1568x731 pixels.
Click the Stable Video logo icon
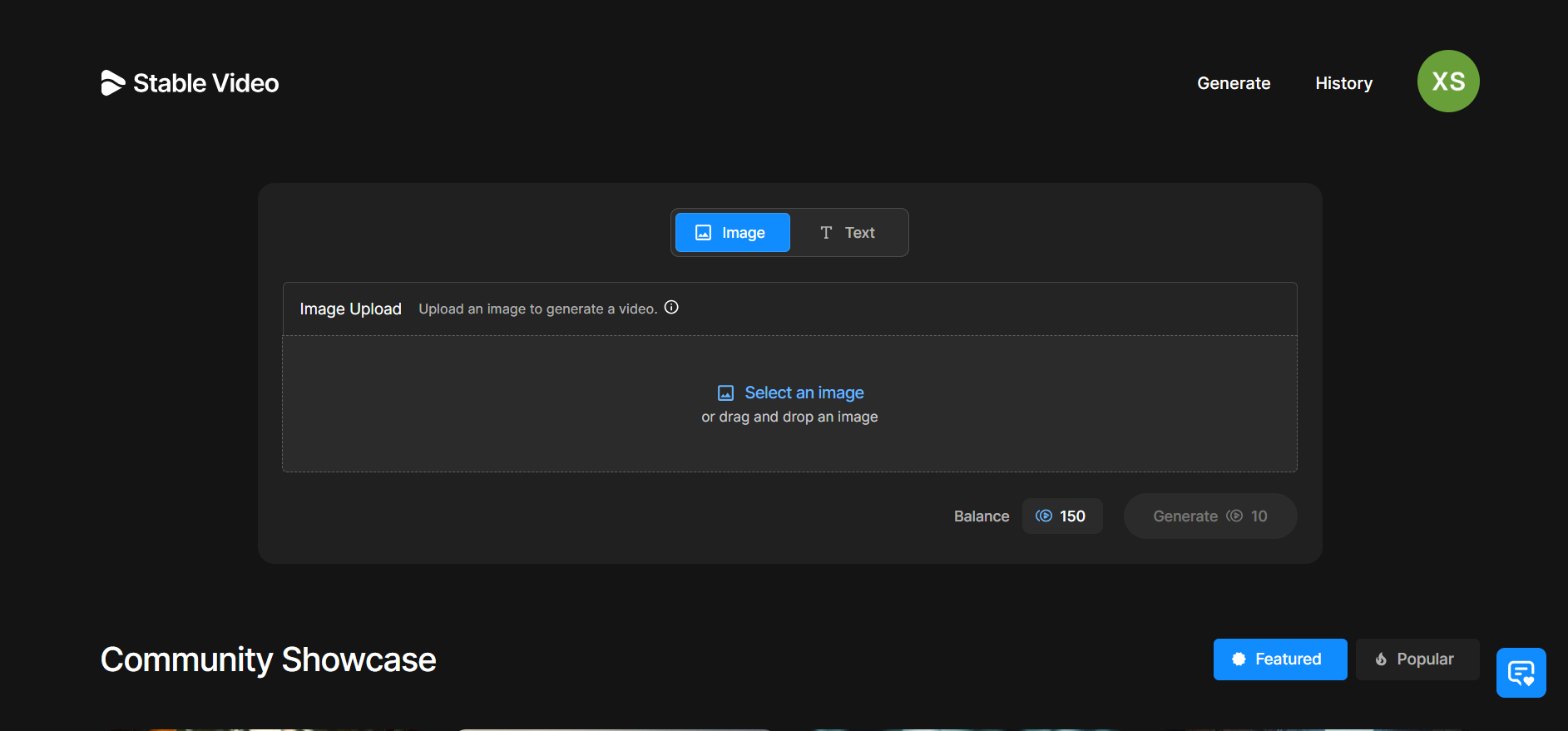tap(112, 82)
